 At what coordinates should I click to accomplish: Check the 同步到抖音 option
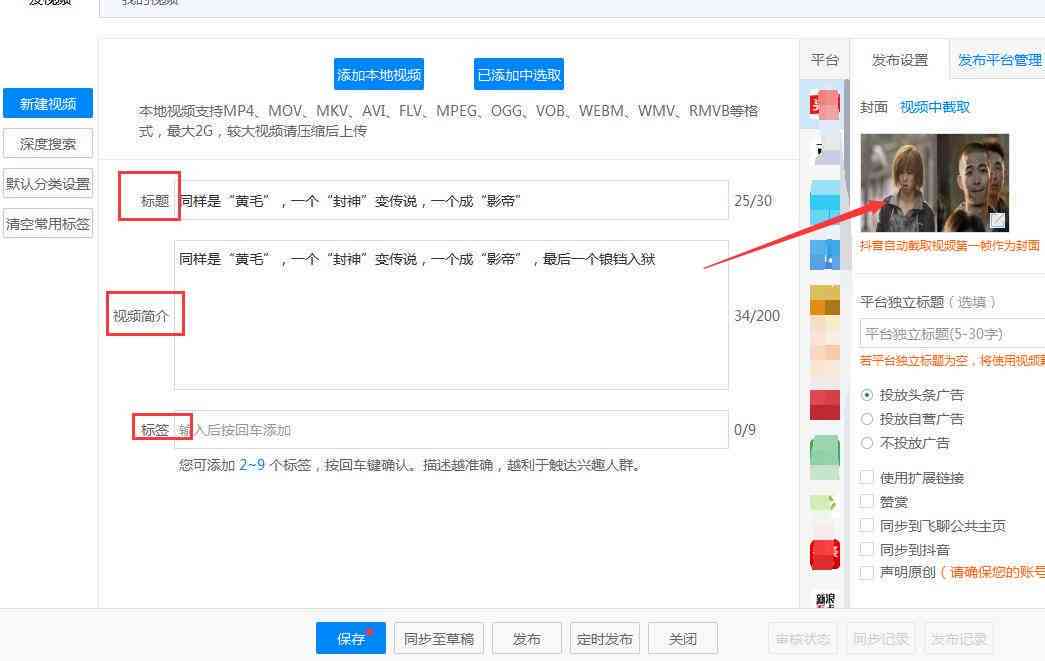click(866, 549)
